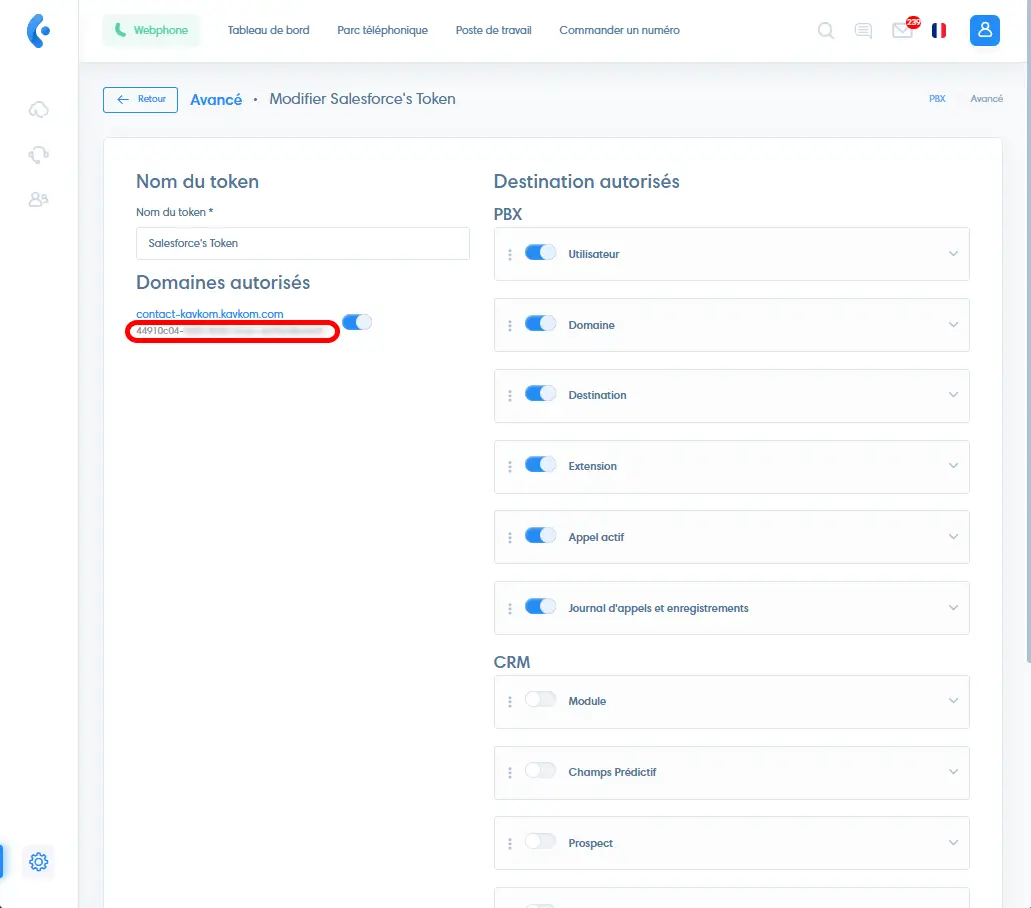Click the Retour button

(141, 100)
